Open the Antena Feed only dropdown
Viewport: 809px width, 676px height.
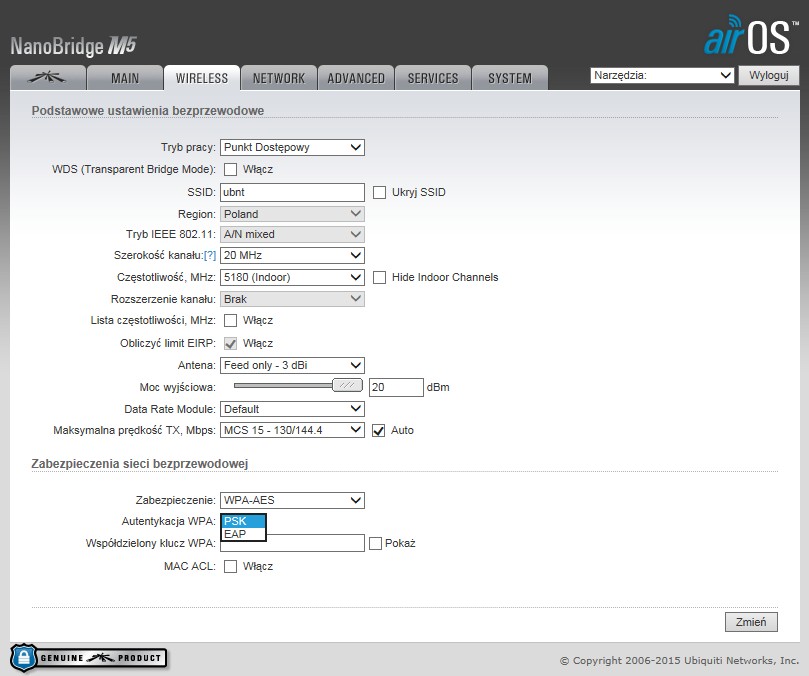click(x=292, y=365)
